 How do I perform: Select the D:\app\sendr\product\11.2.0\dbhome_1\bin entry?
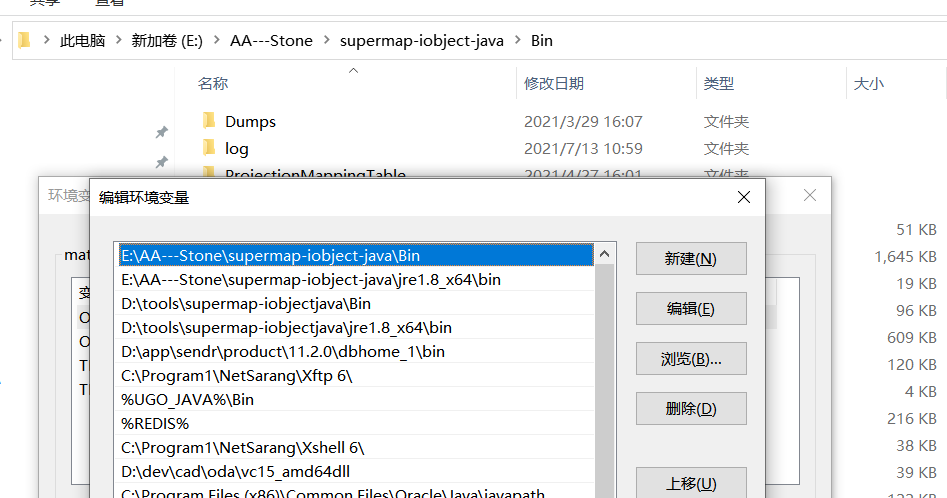coord(355,351)
